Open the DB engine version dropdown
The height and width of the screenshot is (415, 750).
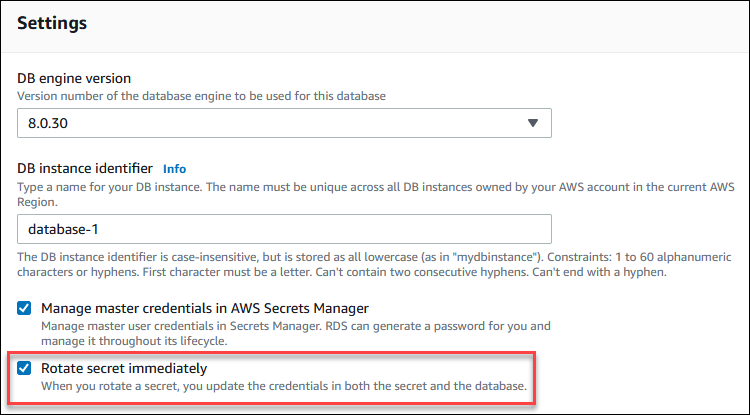[x=284, y=122]
